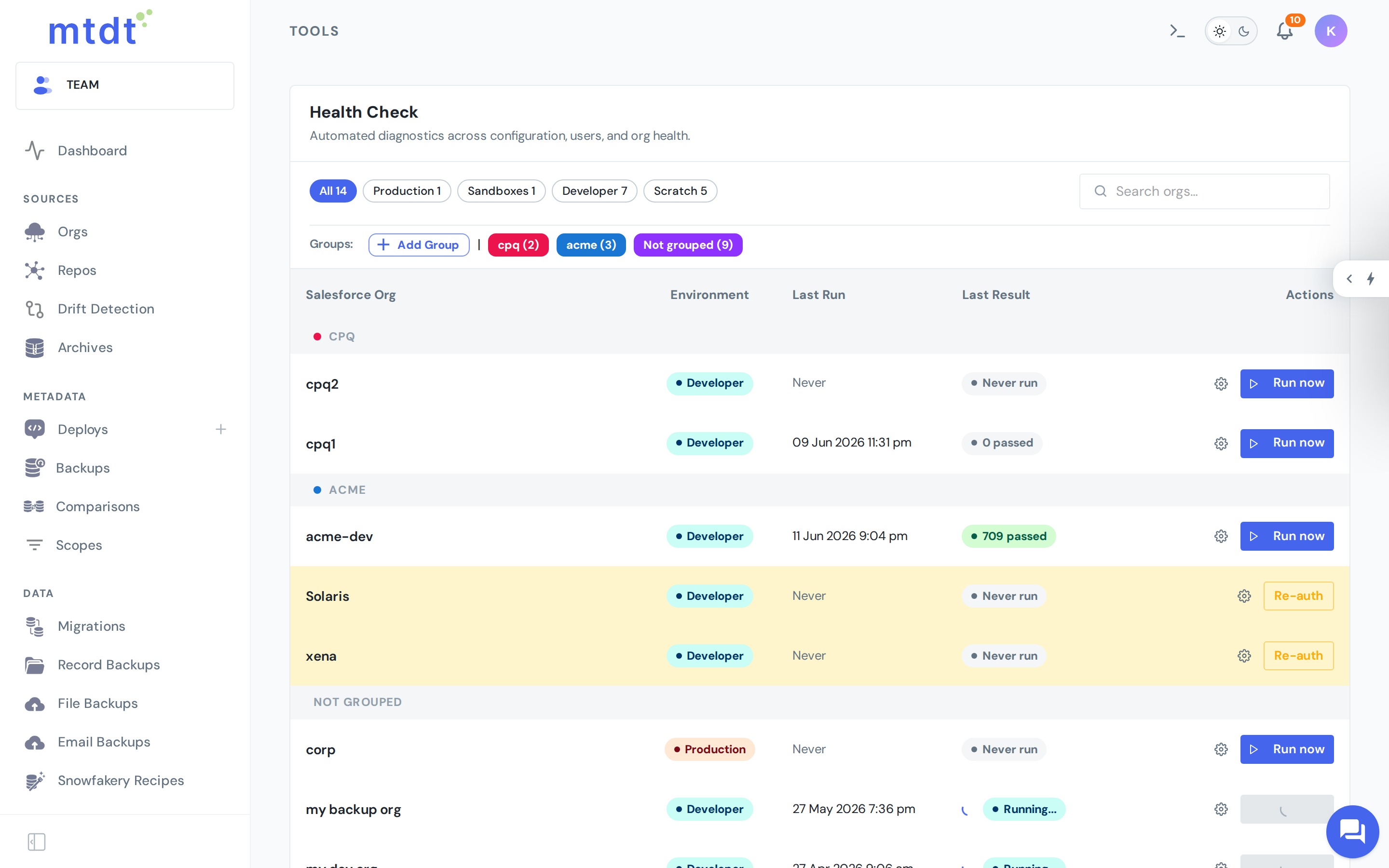Click the Migrations icon

(34, 626)
